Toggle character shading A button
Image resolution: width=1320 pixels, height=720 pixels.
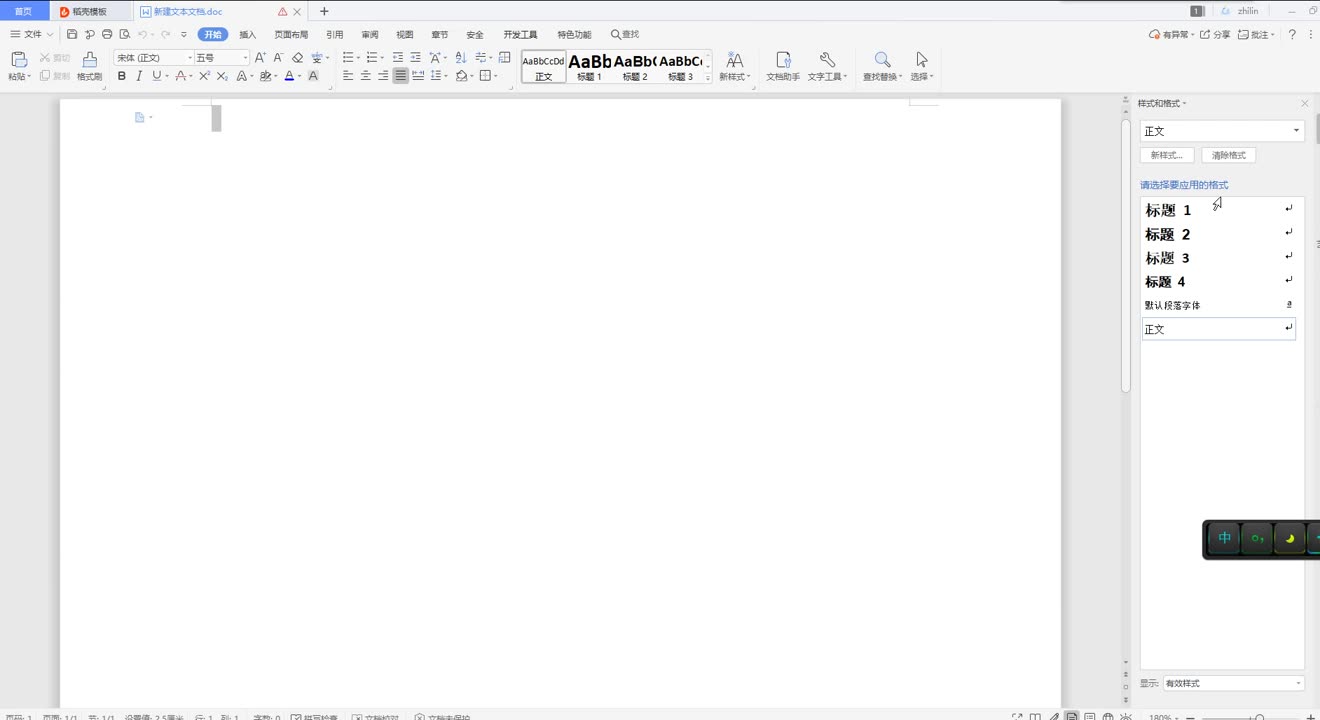(x=313, y=76)
